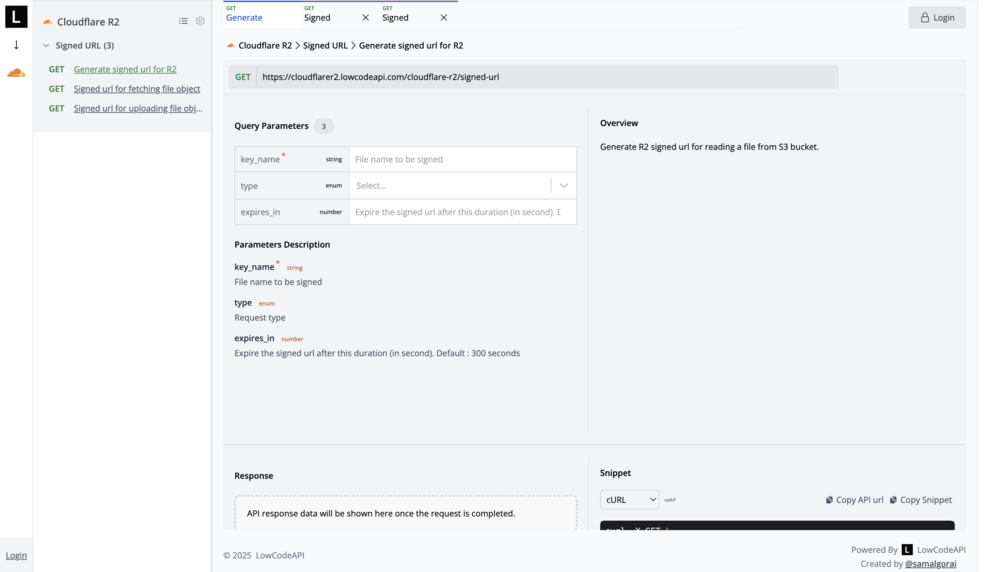
Task: Click the expires_in input field
Action: coord(462,212)
